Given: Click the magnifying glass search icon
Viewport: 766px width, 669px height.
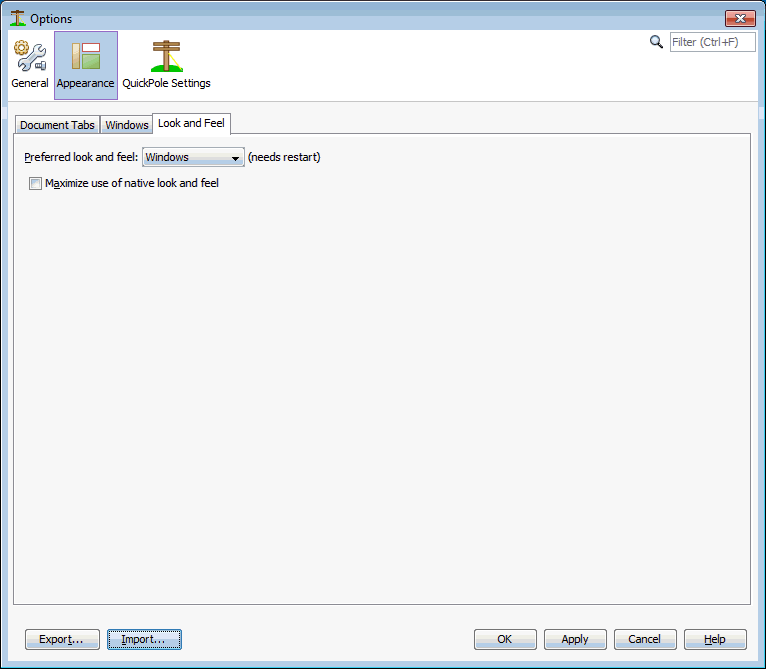Looking at the screenshot, I should tap(656, 42).
